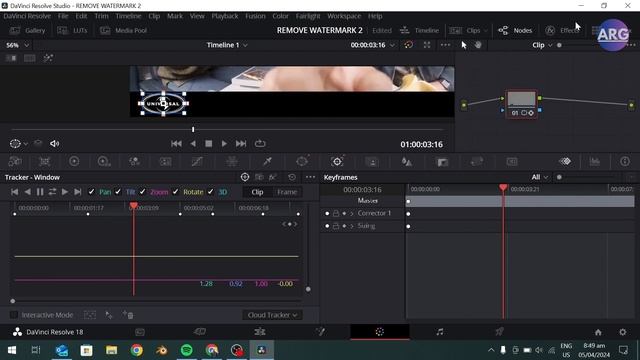Reset the tracker palette
640x360 pixels.
pos(292,177)
